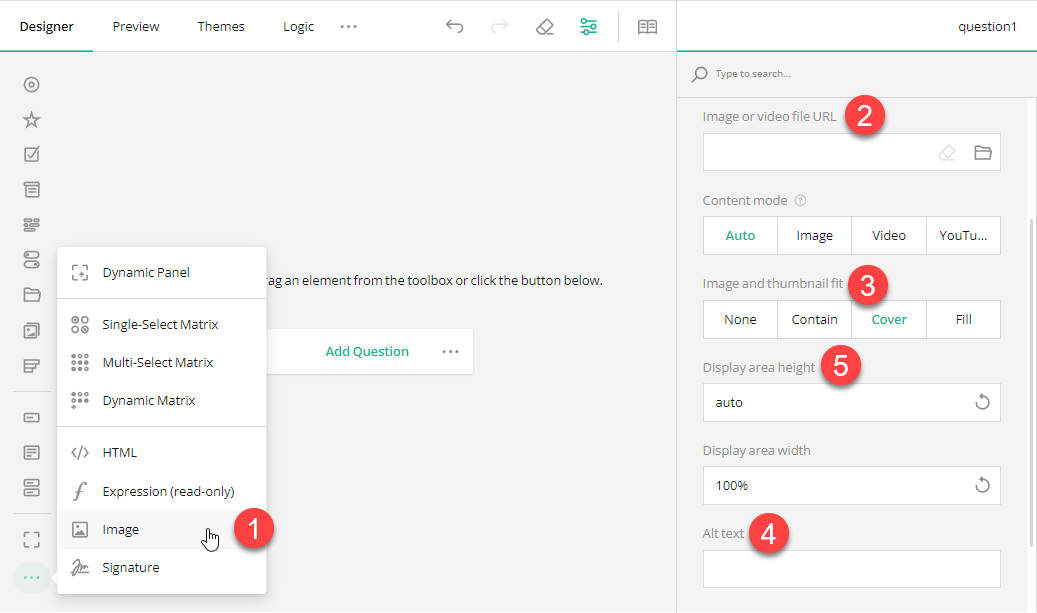Clear the image URL via its eraser icon

click(x=946, y=152)
